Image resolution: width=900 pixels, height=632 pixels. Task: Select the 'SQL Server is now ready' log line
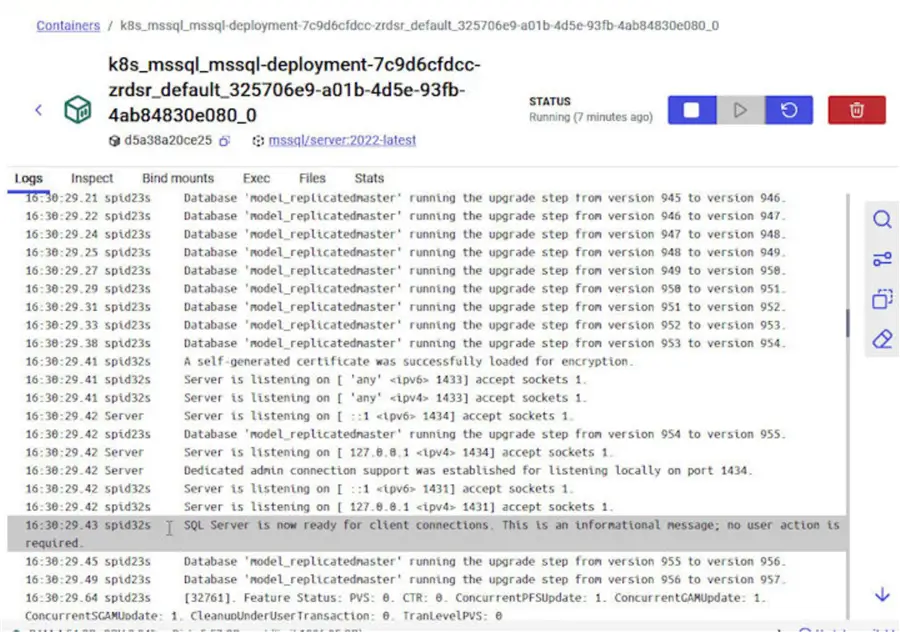(427, 534)
